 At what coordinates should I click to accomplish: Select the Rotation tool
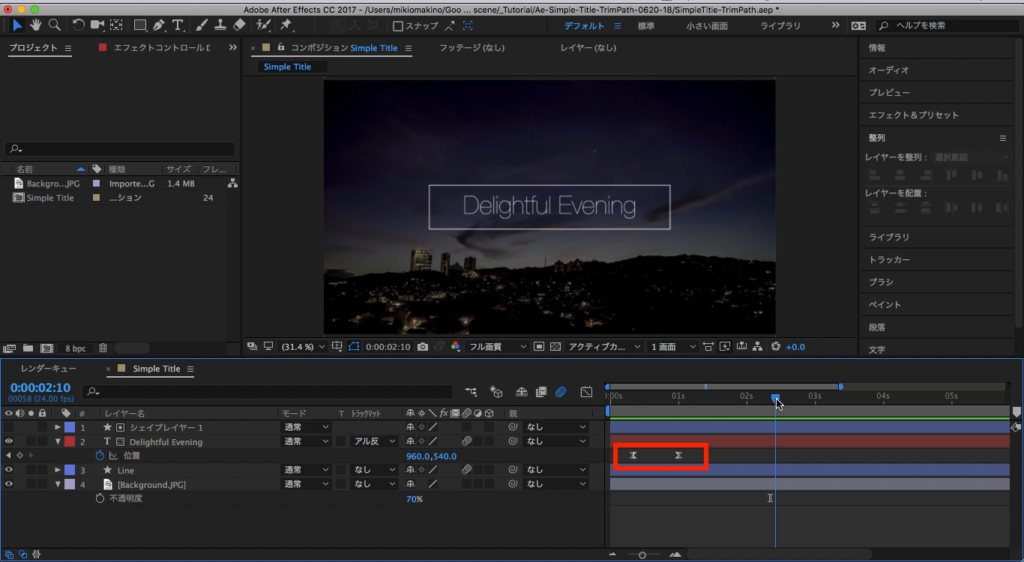77,25
